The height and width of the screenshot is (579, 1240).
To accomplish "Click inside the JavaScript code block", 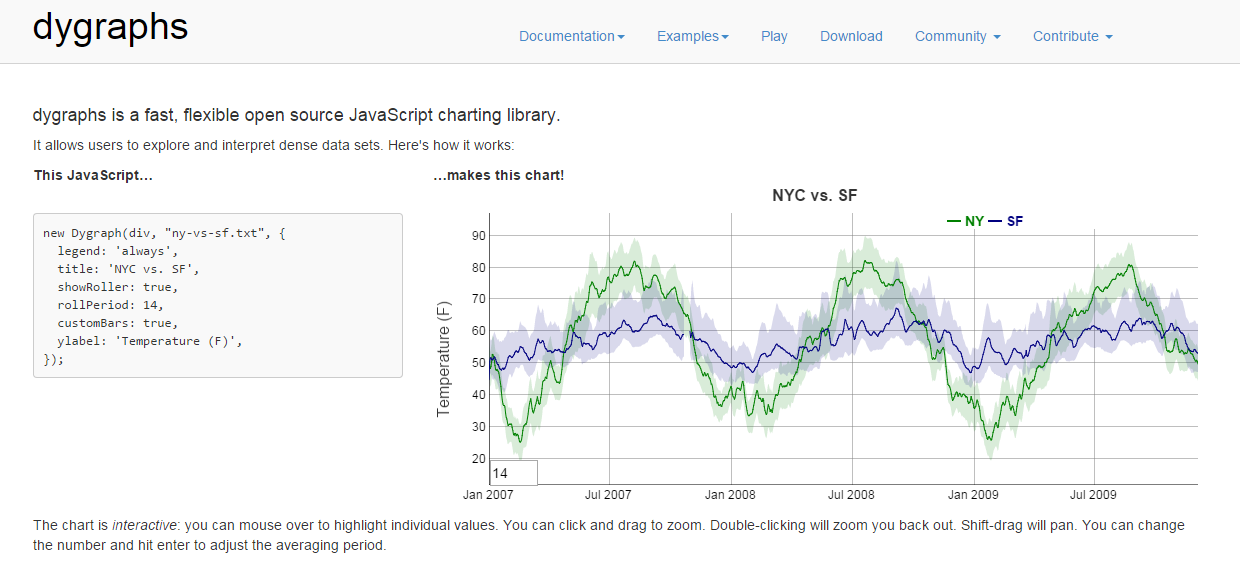I will coord(218,295).
